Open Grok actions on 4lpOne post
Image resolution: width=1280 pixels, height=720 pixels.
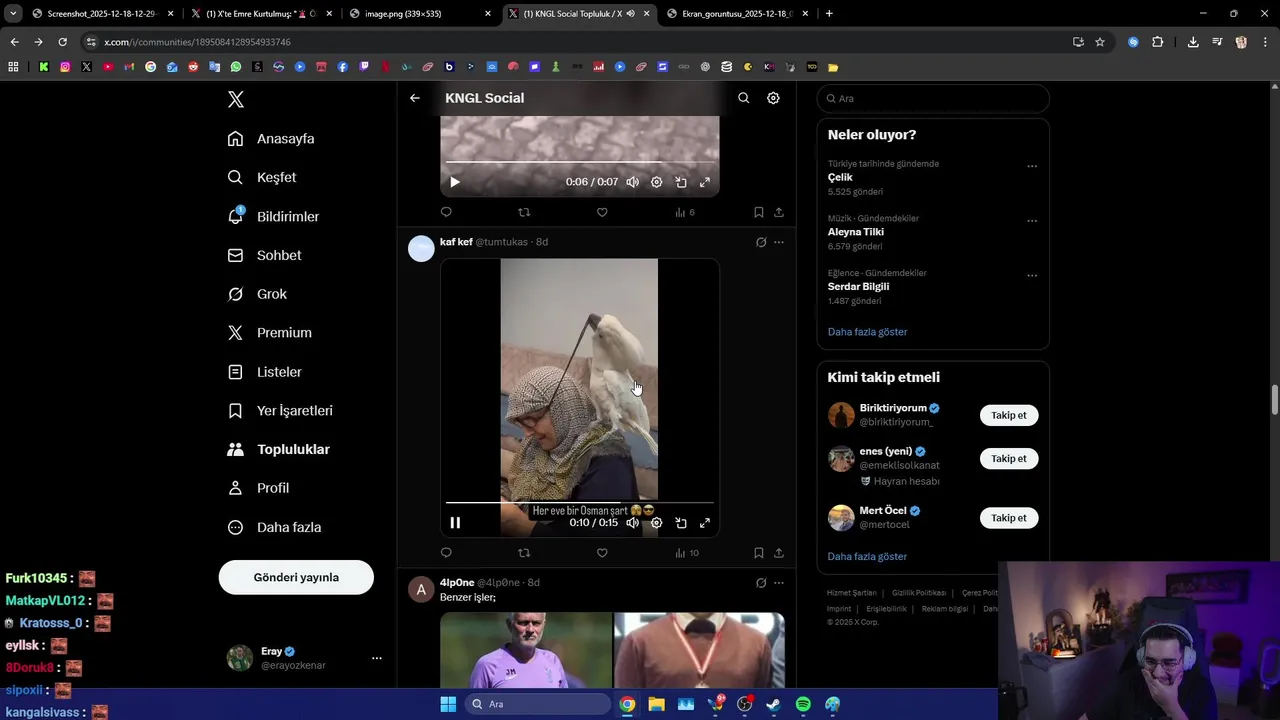click(761, 583)
